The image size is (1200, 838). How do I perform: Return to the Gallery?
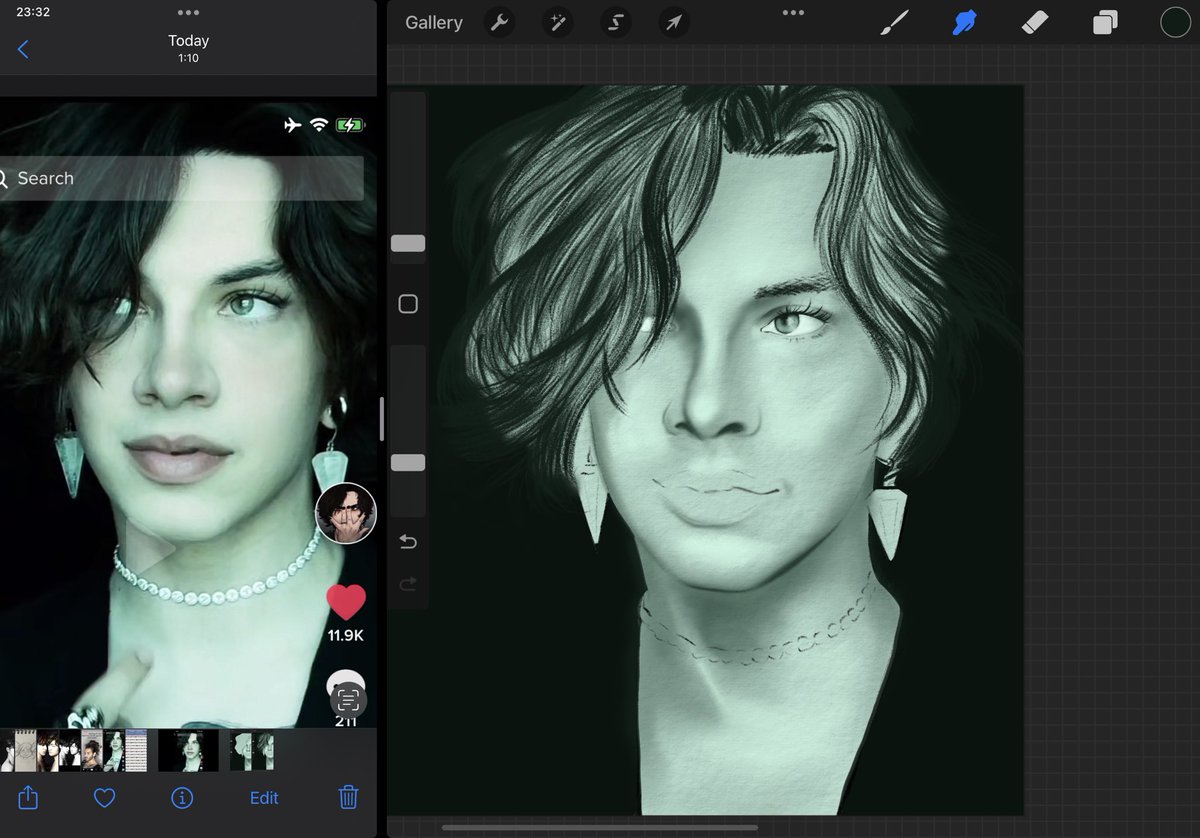pyautogui.click(x=434, y=22)
